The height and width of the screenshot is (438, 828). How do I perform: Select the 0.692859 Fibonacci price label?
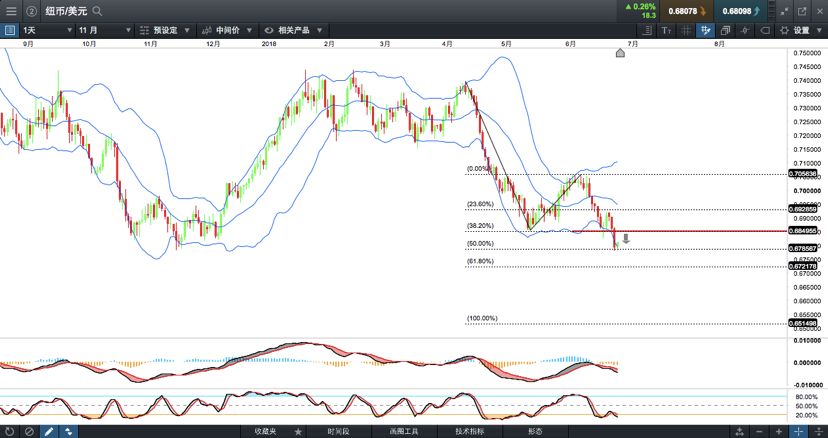click(802, 209)
